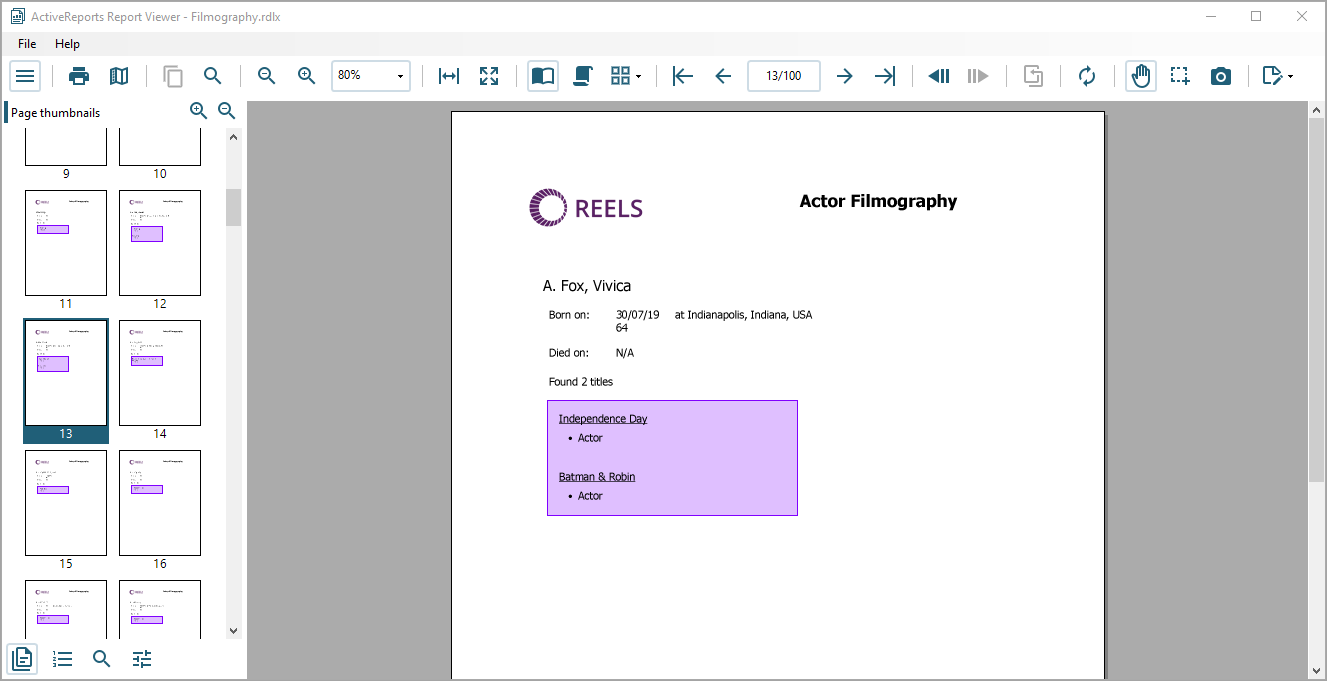This screenshot has width=1327, height=681.
Task: Activate the selection rectangle tool
Action: tap(1181, 76)
